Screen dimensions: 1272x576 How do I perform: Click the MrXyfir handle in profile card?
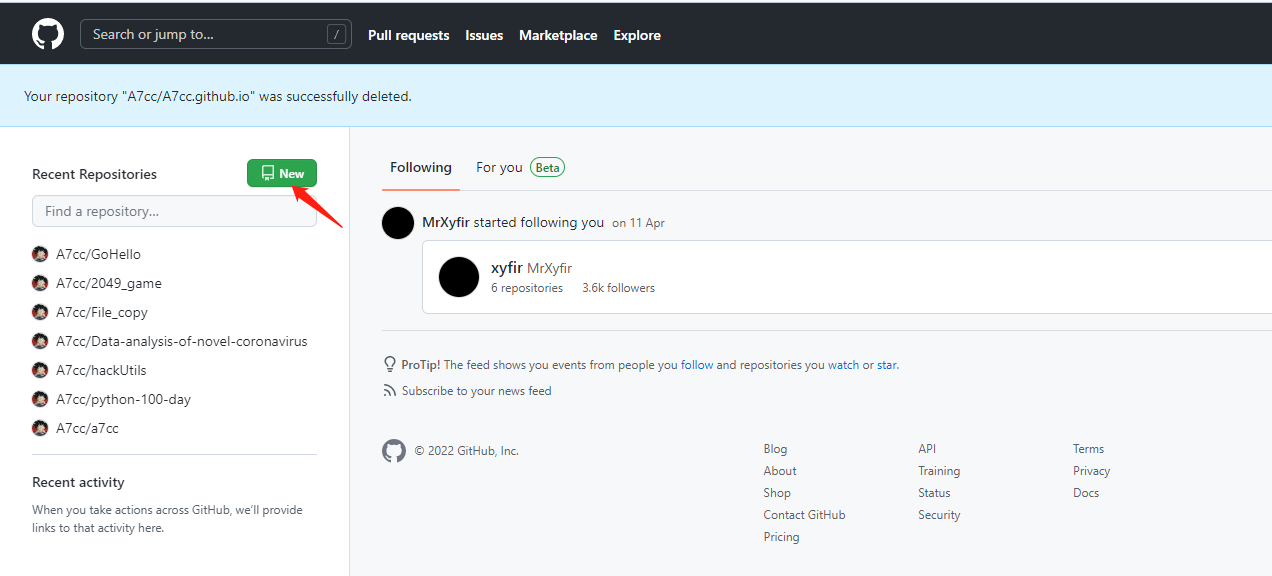(x=549, y=268)
